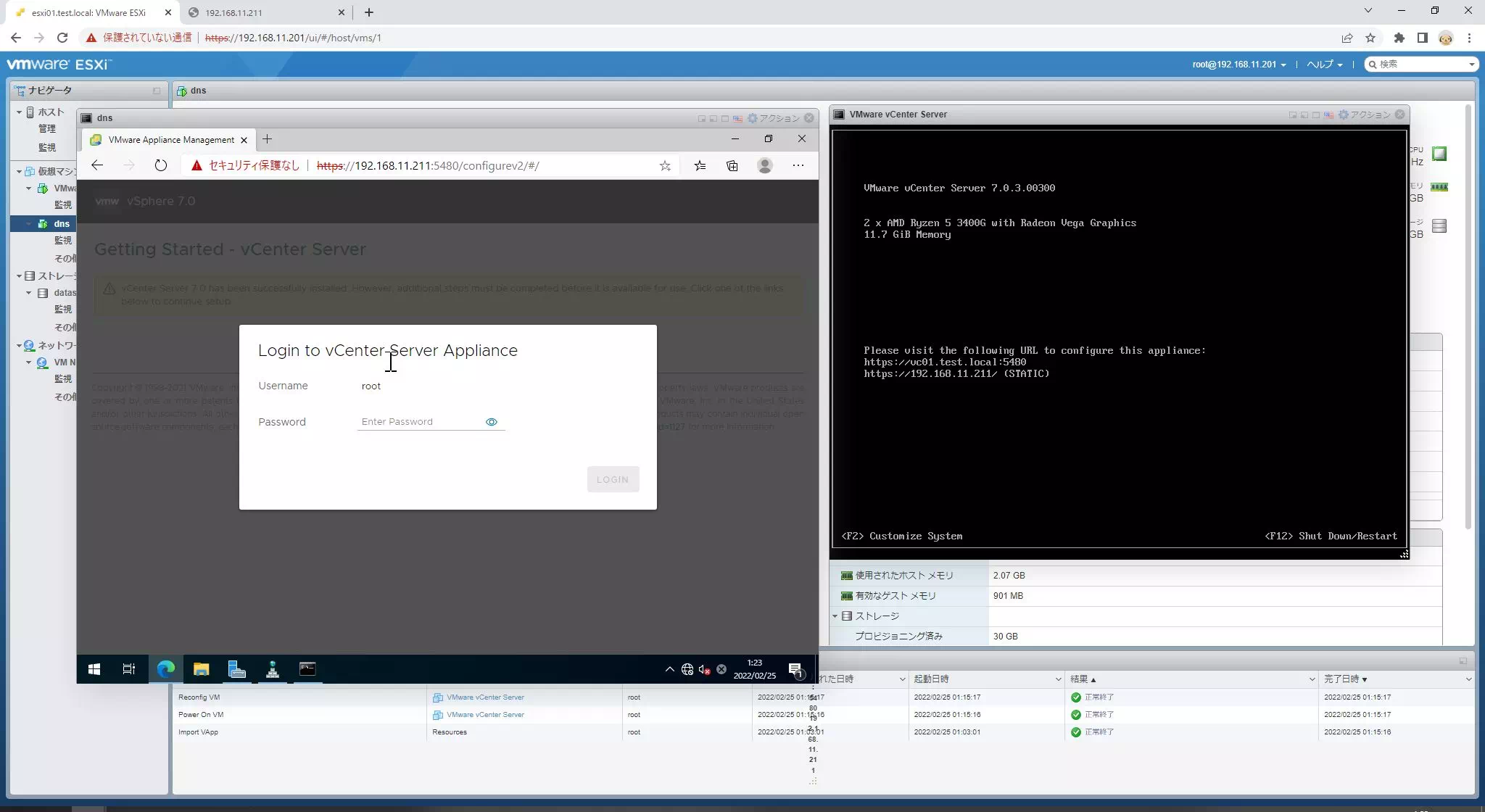Collapse the ホスト tree node
The width and height of the screenshot is (1485, 812).
pos(19,112)
